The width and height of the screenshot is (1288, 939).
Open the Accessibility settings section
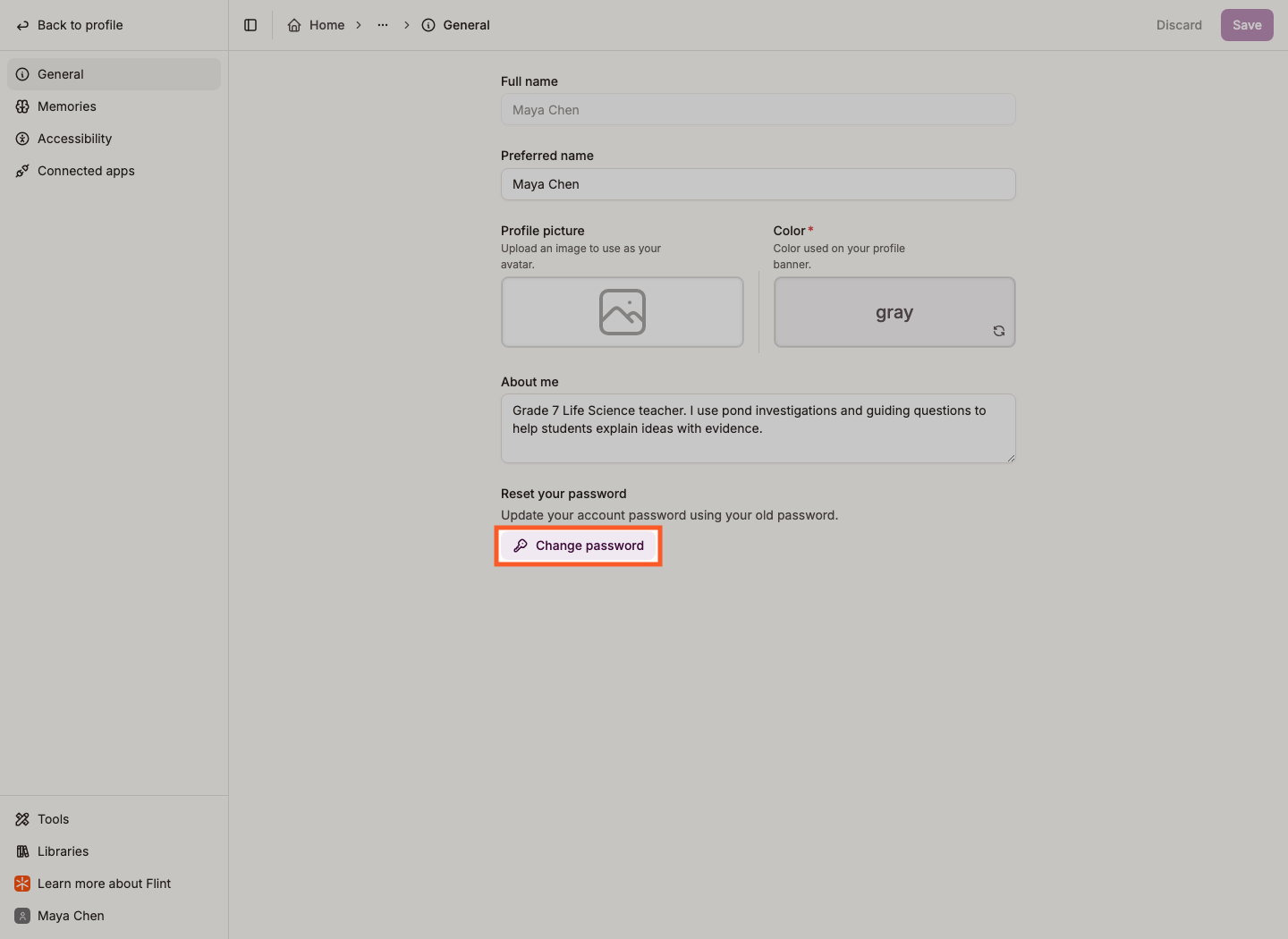pyautogui.click(x=114, y=139)
